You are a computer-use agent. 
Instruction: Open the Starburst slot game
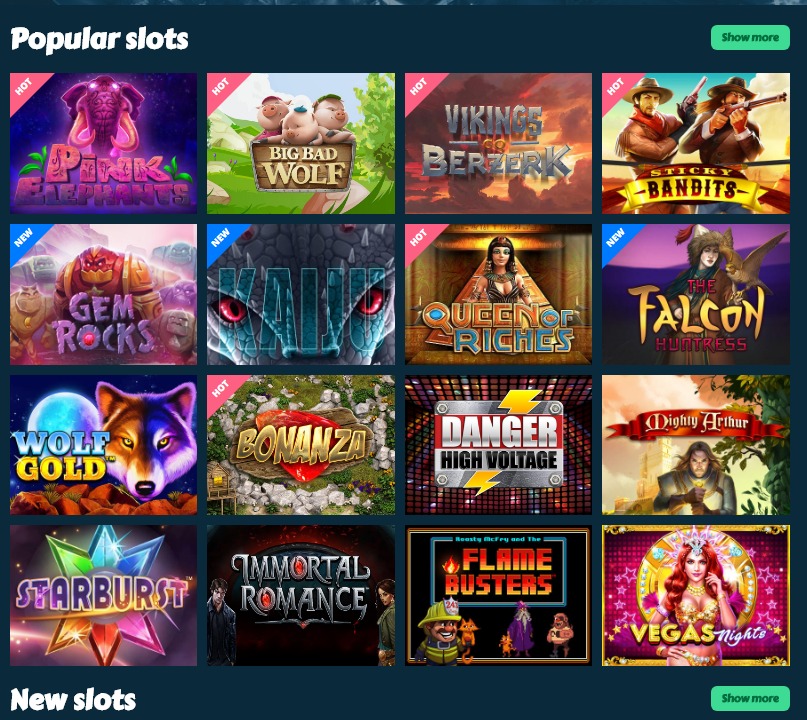(103, 595)
